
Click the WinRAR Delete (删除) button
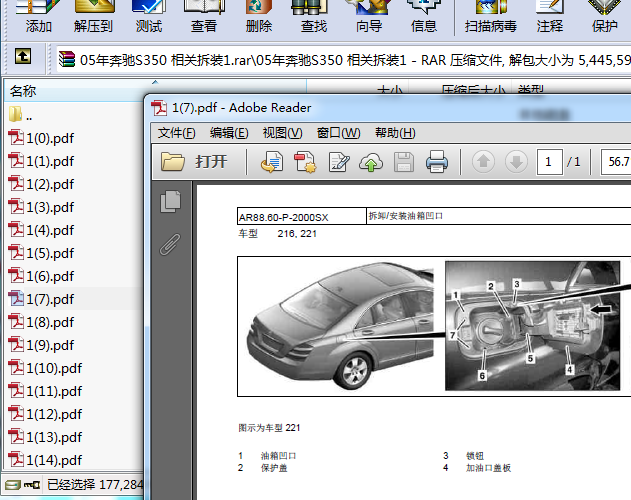tap(259, 17)
